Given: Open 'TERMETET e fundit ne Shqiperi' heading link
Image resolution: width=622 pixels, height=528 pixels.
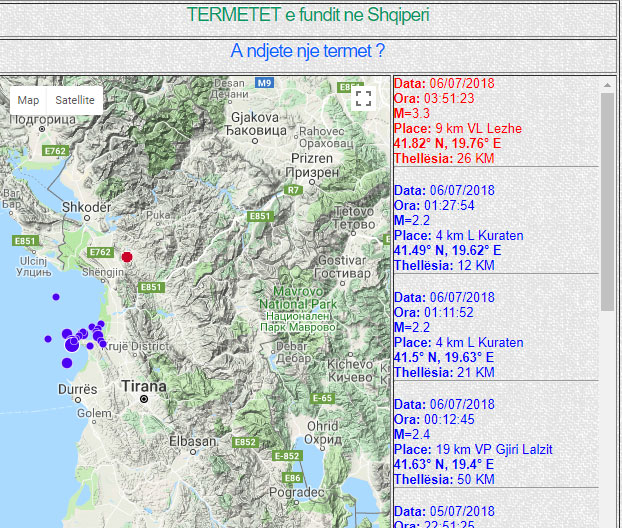Looking at the screenshot, I should (x=309, y=15).
